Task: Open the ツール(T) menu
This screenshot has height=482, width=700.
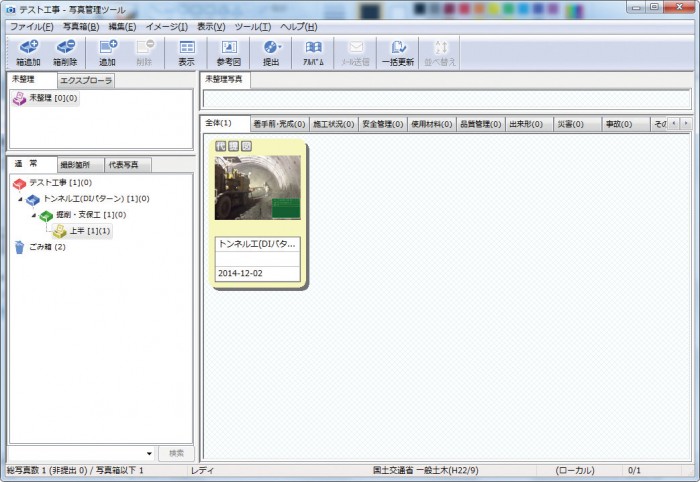Action: 253,27
